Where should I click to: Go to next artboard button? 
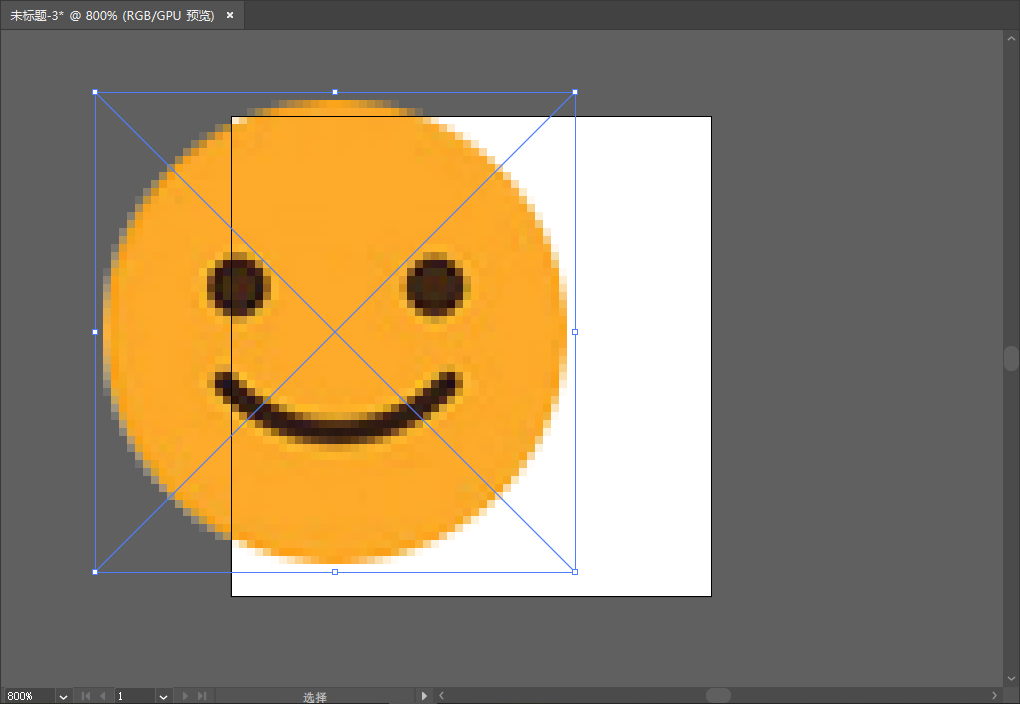click(185, 696)
